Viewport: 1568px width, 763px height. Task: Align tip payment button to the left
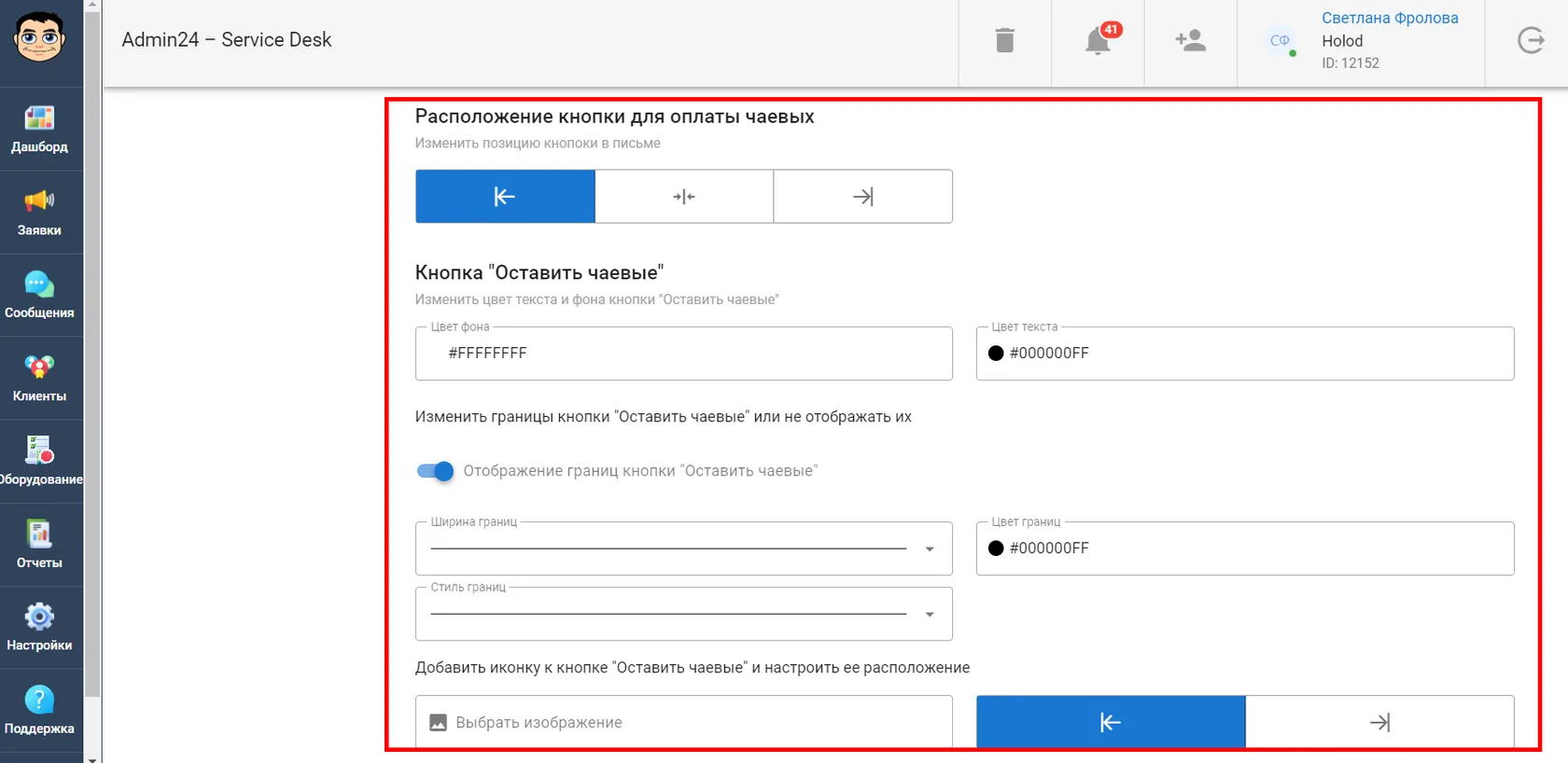(x=505, y=197)
